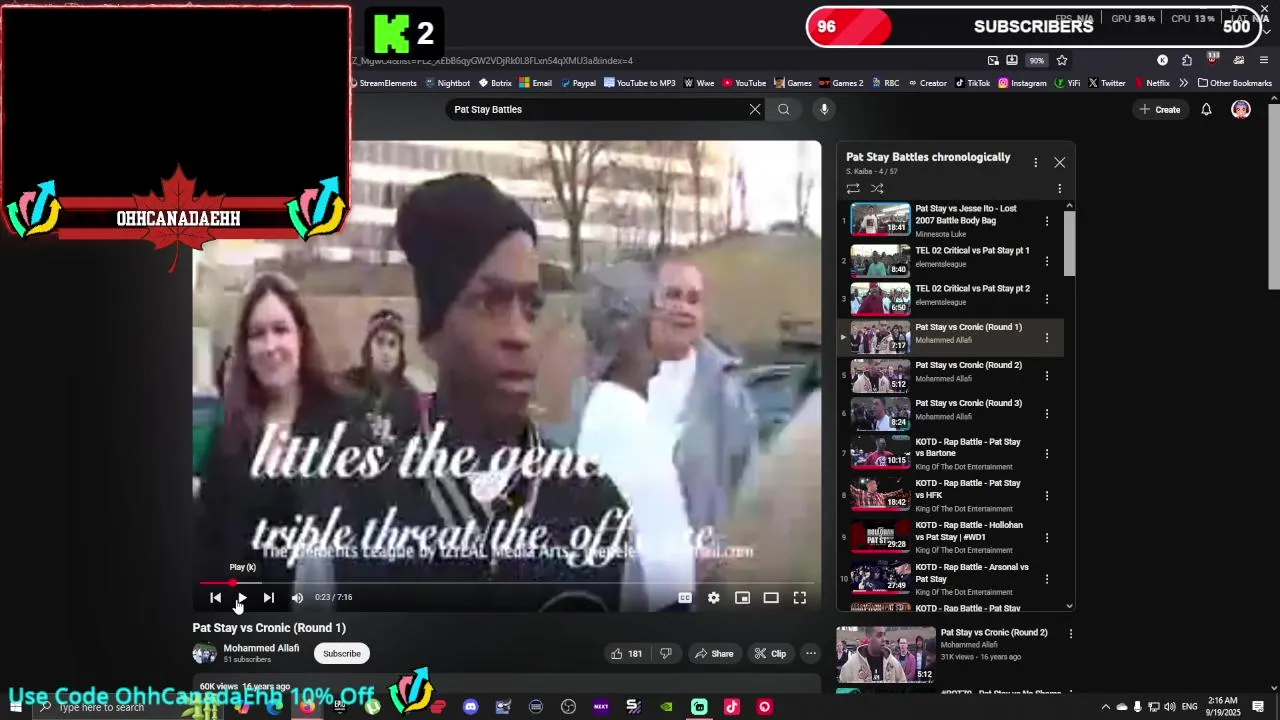
Task: Close the playlist panel
Action: [x=1060, y=162]
